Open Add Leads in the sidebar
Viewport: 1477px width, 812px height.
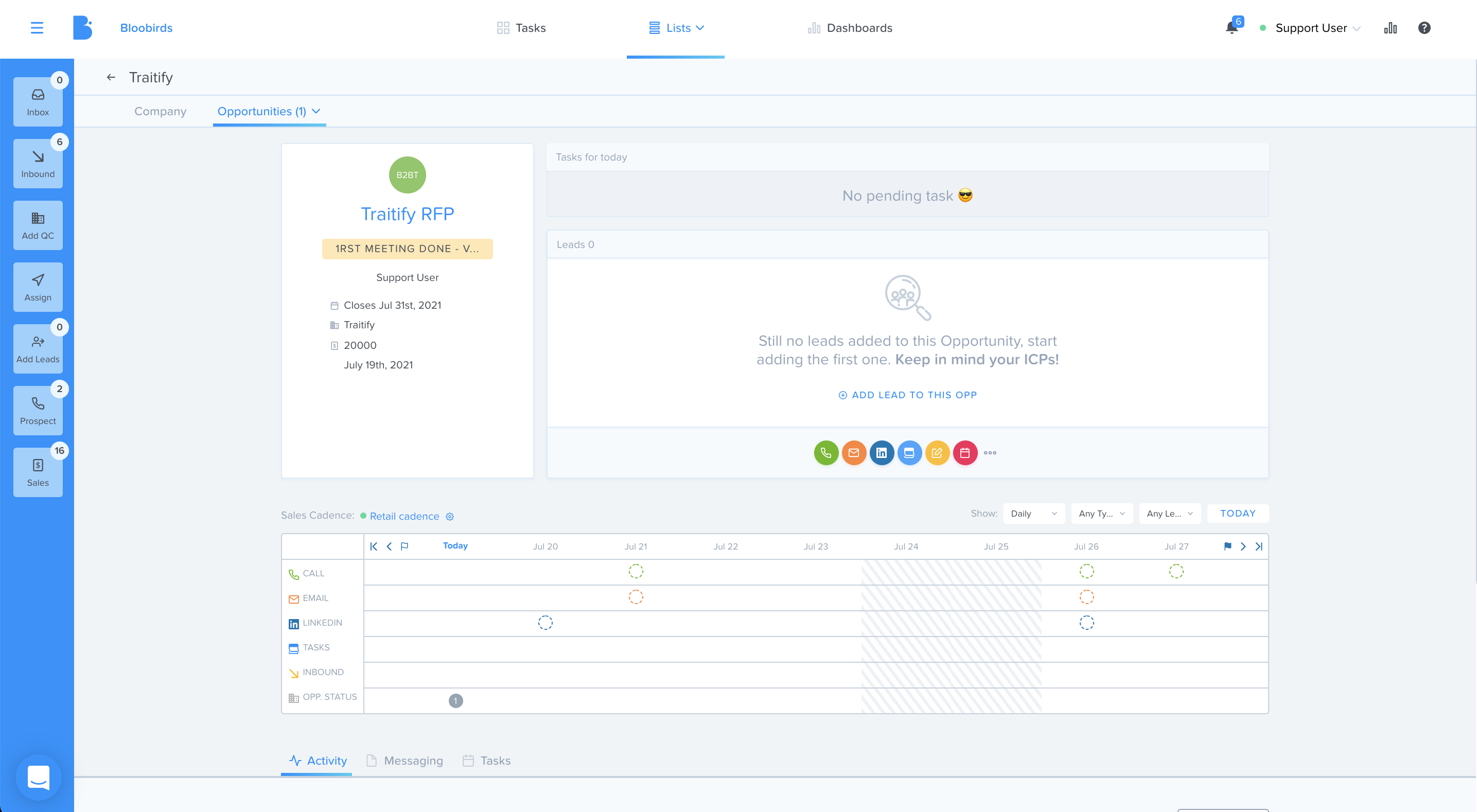point(38,349)
